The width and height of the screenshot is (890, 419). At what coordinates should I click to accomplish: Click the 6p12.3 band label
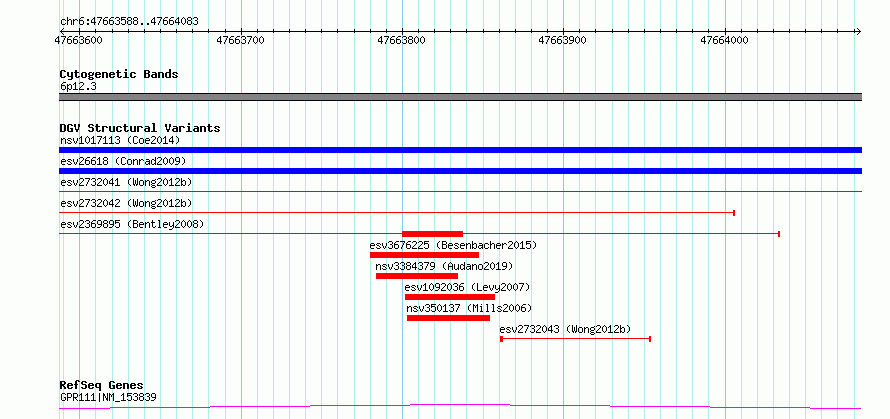pos(78,87)
